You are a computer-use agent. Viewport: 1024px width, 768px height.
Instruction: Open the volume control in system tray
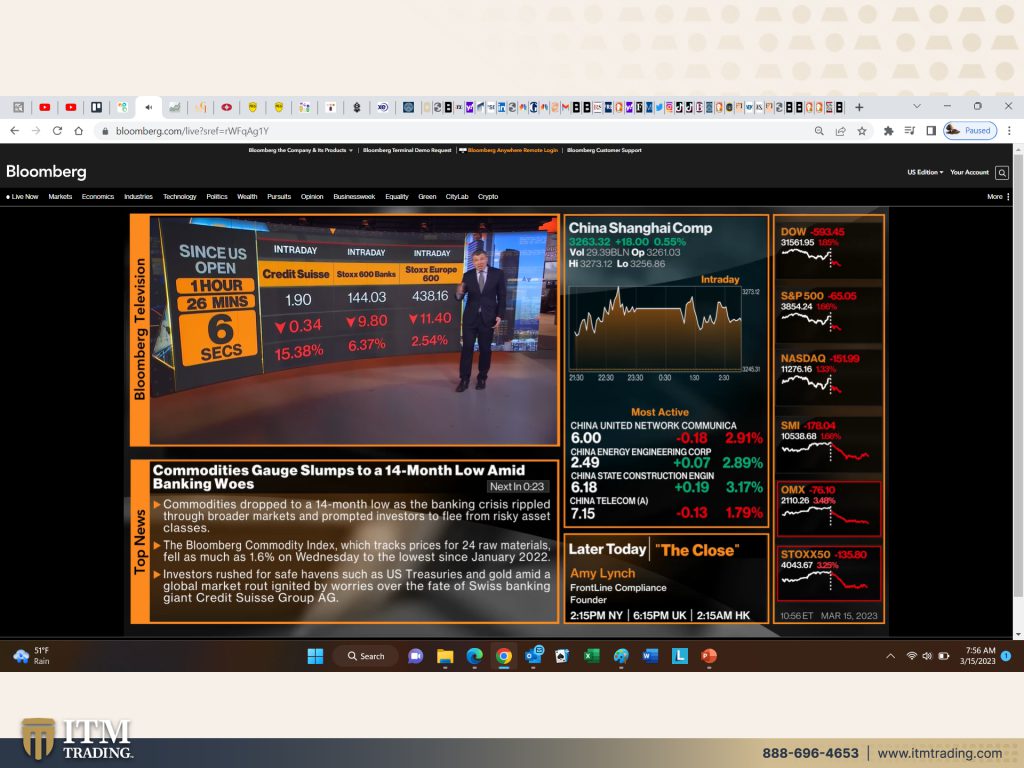coord(927,656)
